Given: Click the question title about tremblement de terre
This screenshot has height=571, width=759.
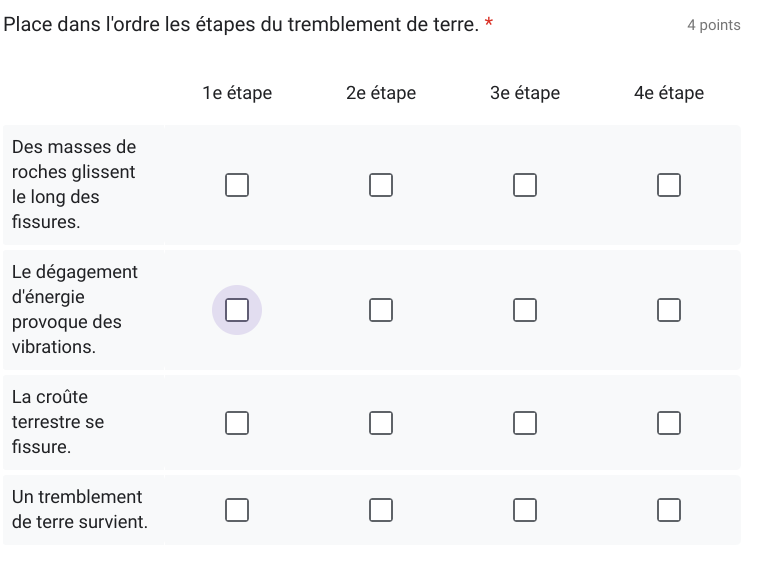Looking at the screenshot, I should tap(241, 24).
